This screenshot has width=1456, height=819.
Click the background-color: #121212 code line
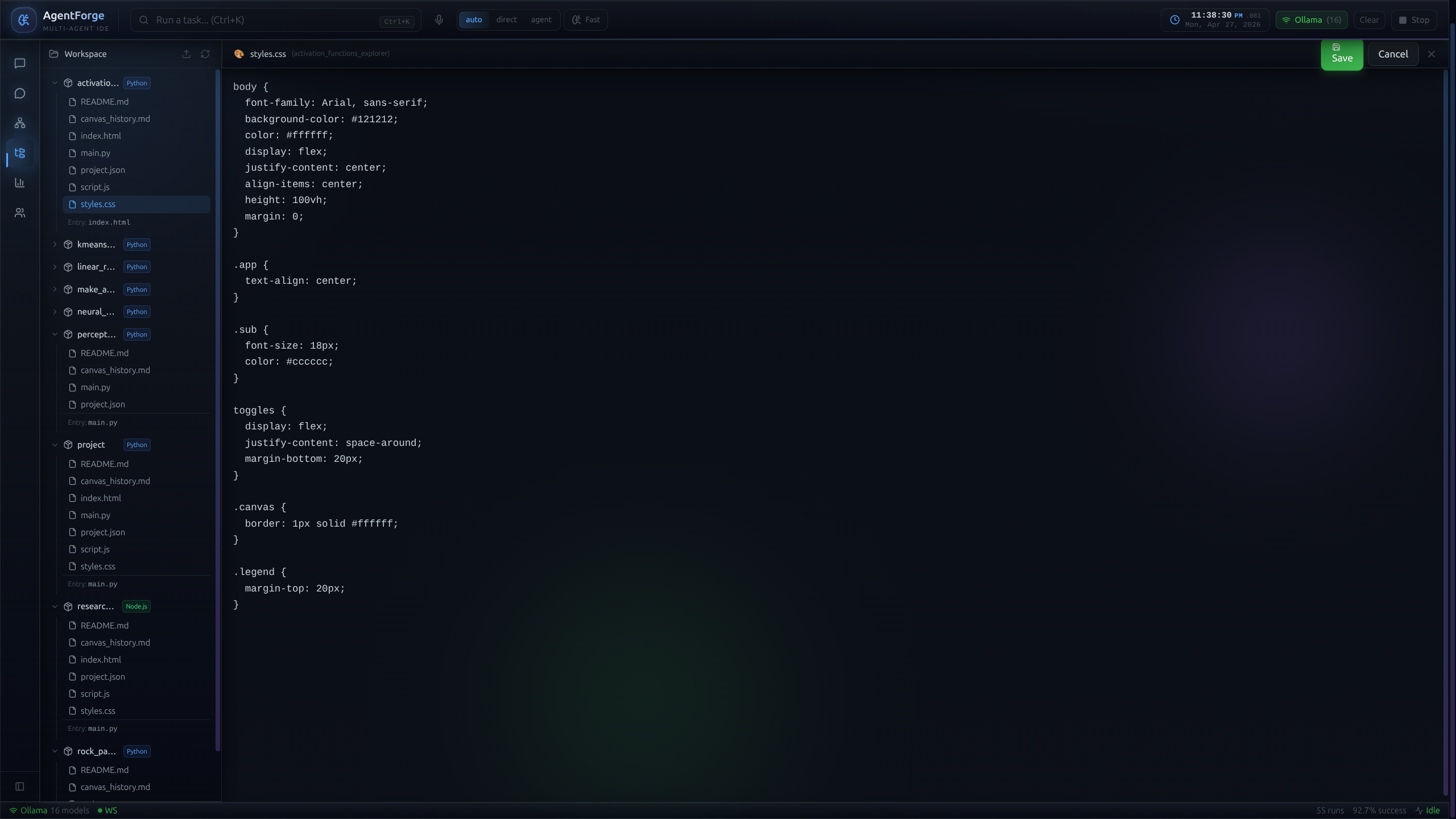[321, 119]
